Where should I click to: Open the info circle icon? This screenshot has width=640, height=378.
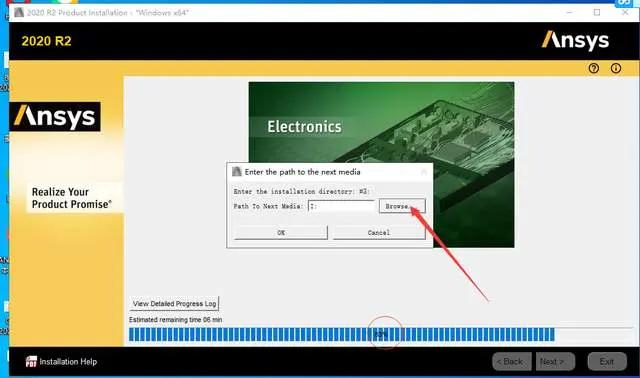point(616,68)
